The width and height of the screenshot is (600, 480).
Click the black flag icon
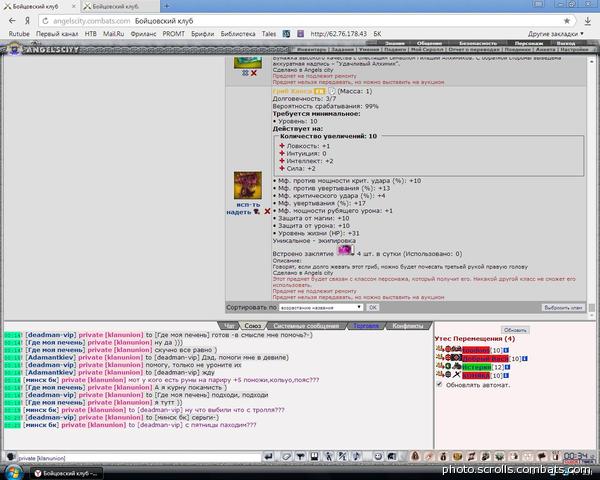click(542, 456)
